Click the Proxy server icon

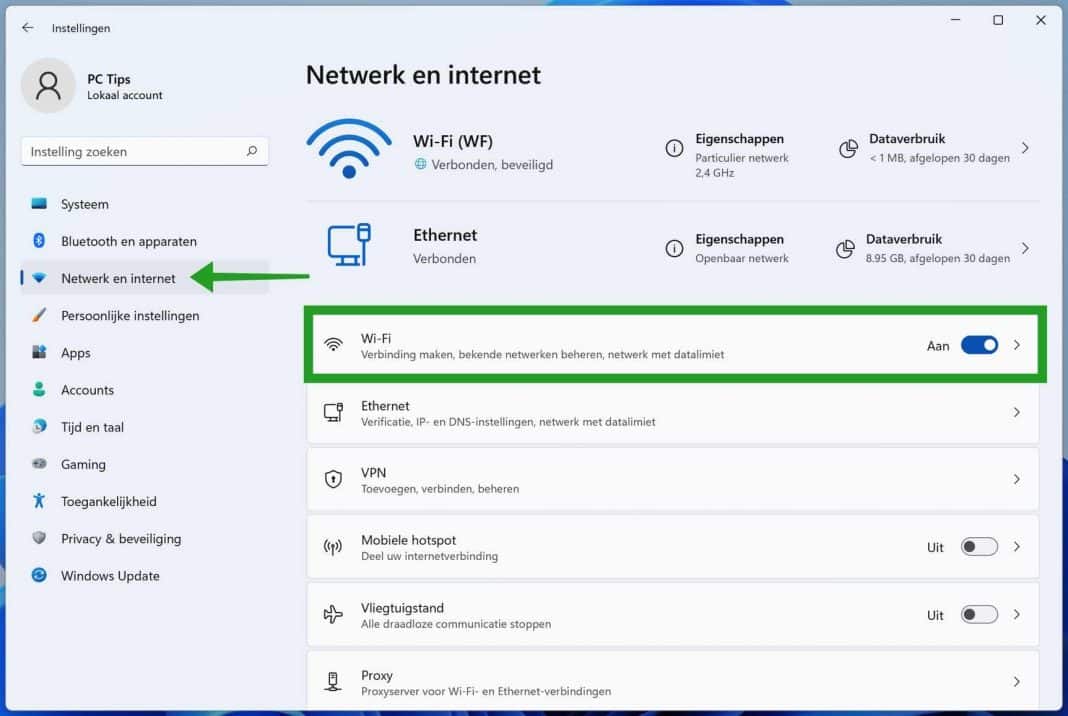tap(334, 681)
